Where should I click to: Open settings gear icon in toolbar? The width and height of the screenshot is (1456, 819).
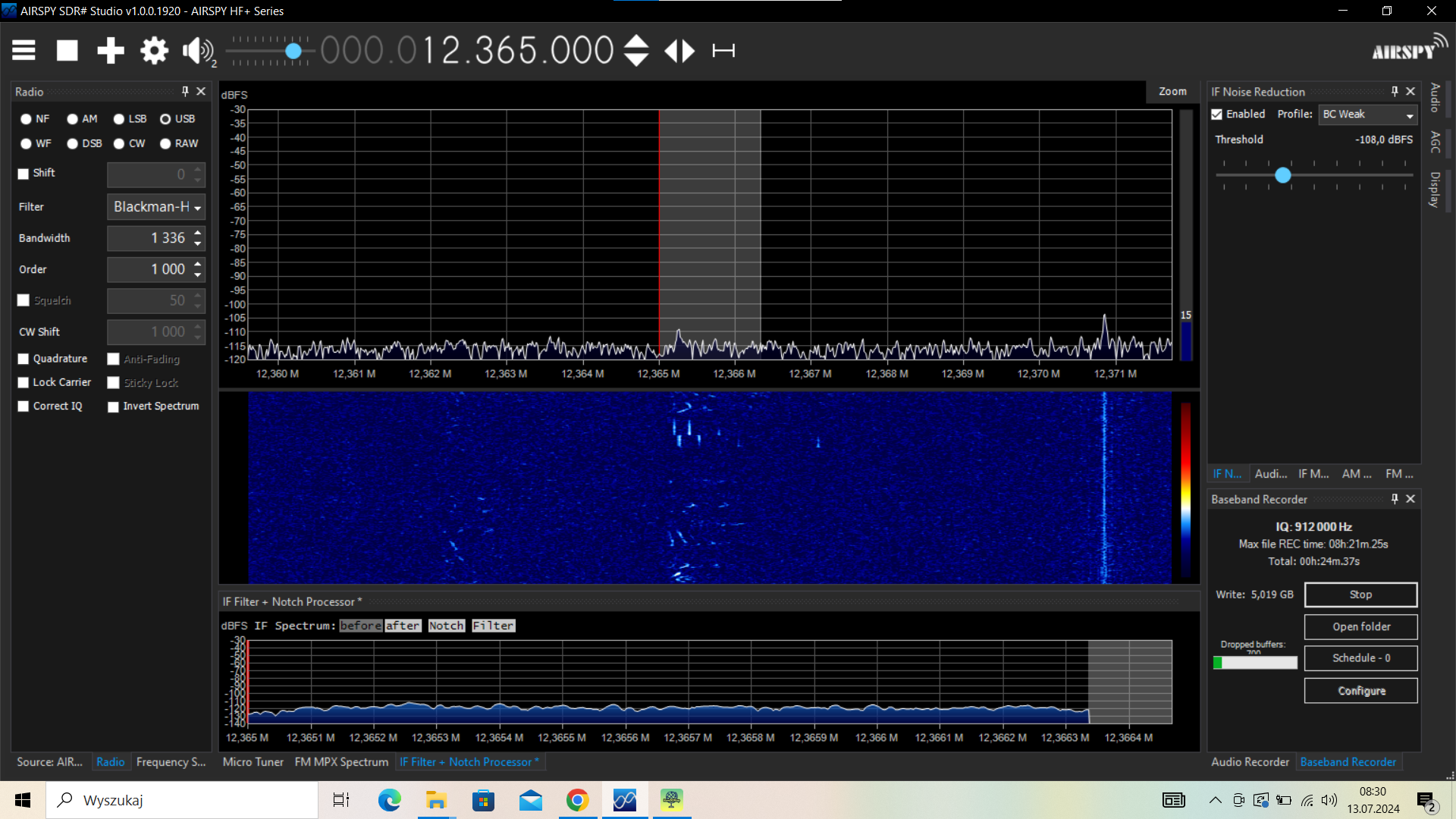pos(154,51)
